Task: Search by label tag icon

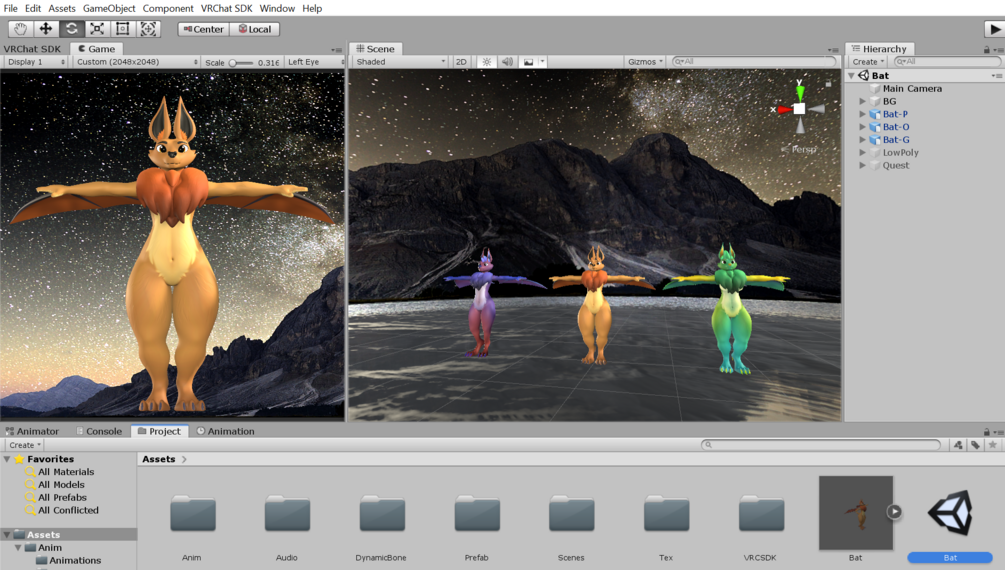Action: 975,444
